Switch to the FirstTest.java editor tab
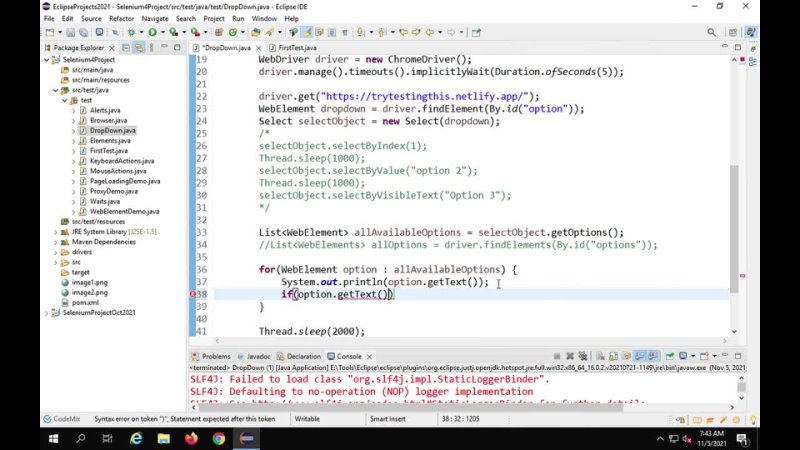Viewport: 800px width, 450px height. tap(296, 47)
